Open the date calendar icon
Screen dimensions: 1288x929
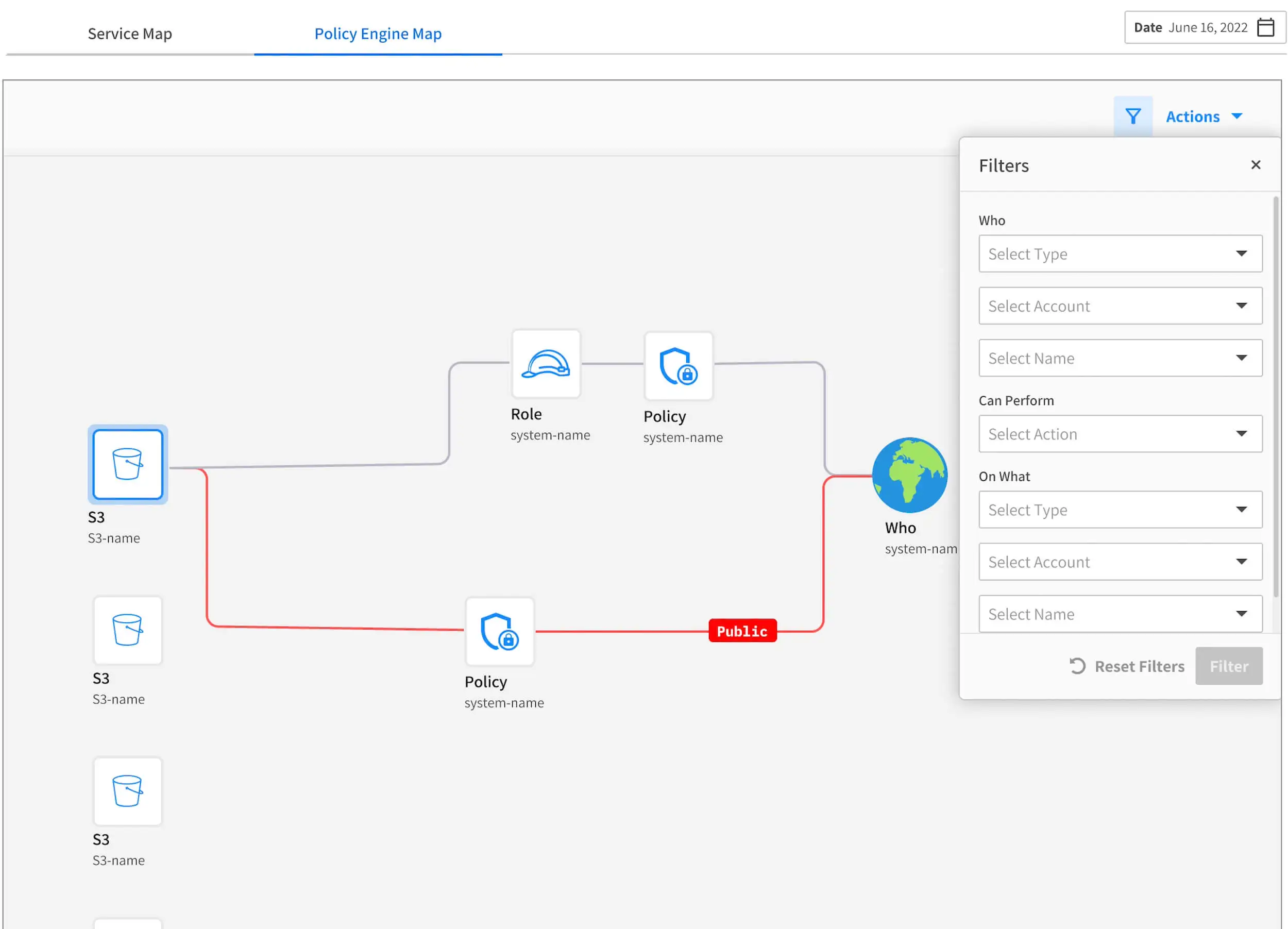point(1266,27)
